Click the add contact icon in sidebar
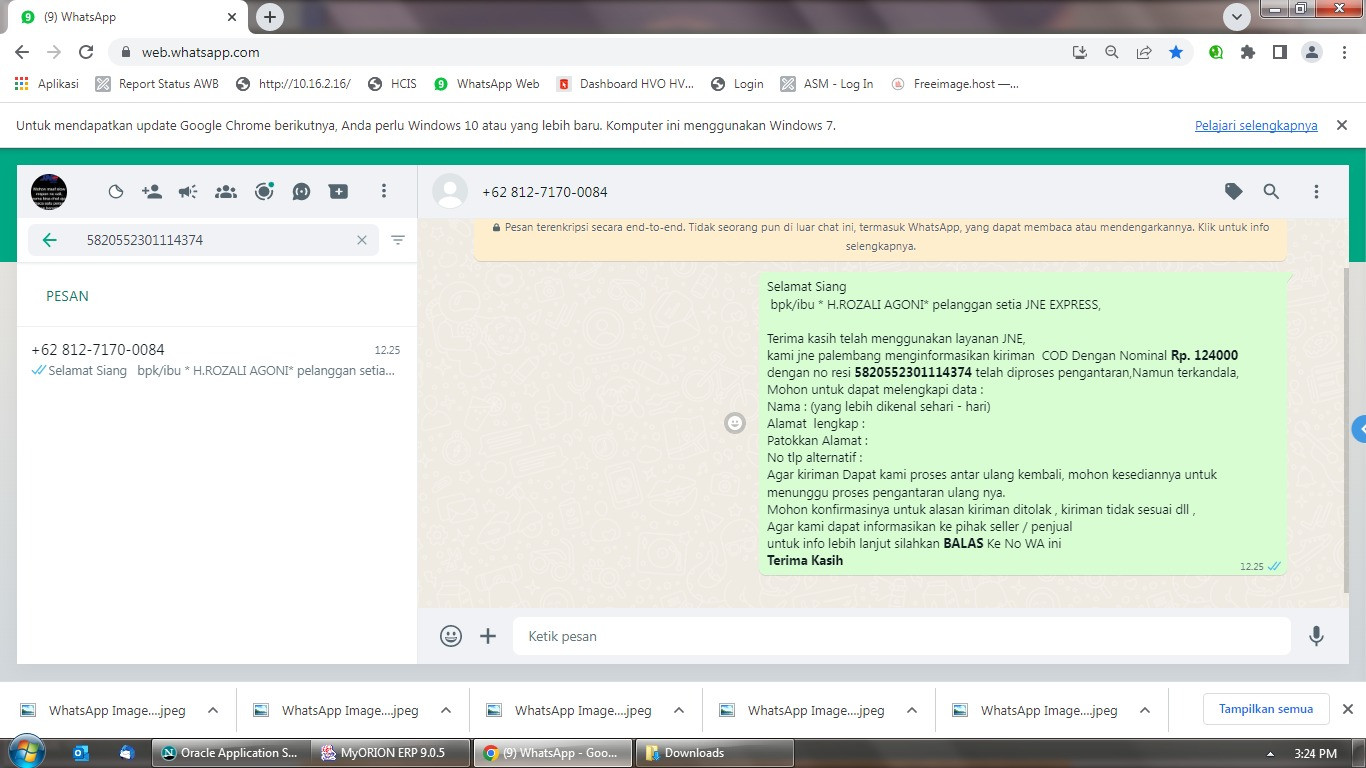The image size is (1366, 768). click(x=152, y=192)
